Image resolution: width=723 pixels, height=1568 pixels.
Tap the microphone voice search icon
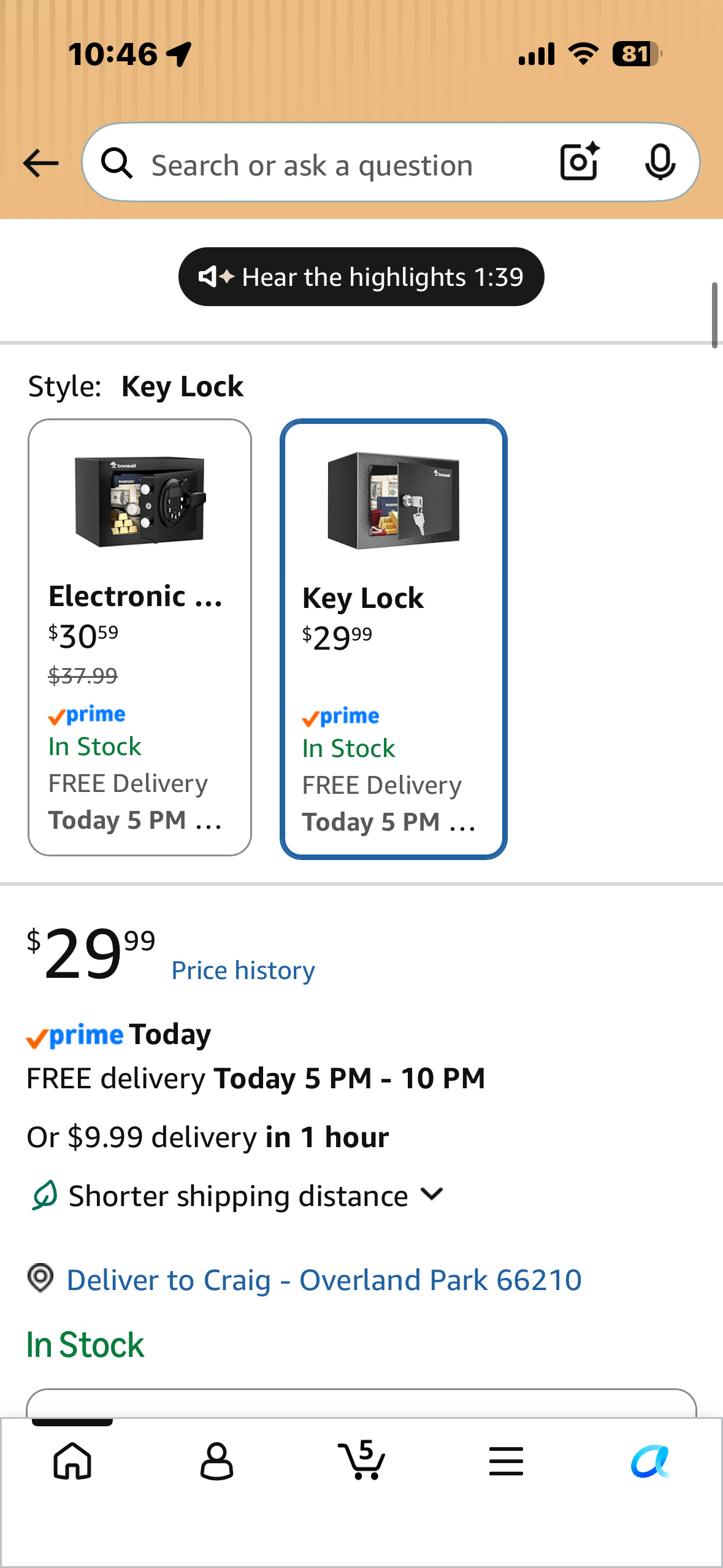click(660, 163)
